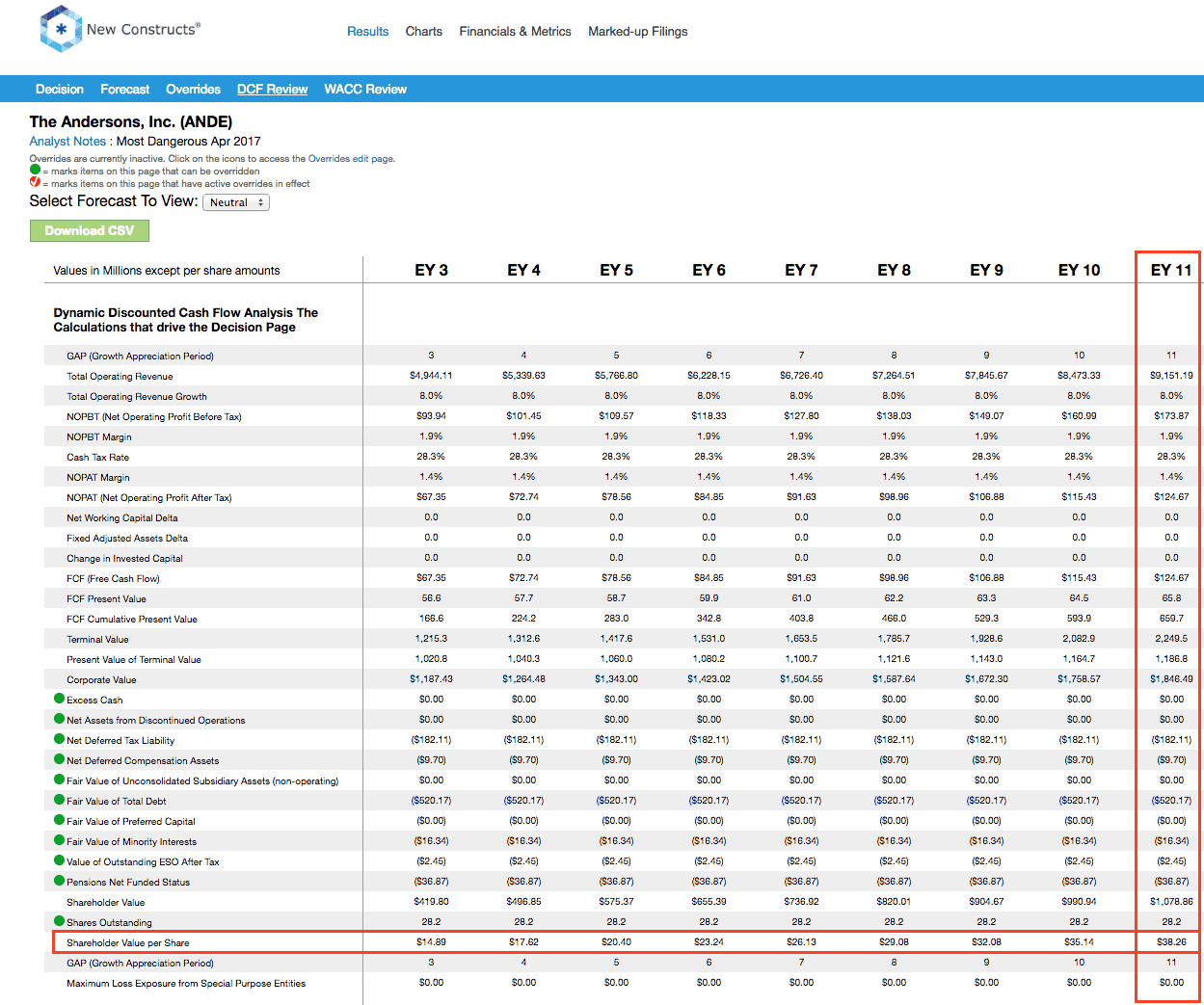Click the Change in Invested Capital label
This screenshot has width=1204, height=1005.
(x=124, y=558)
